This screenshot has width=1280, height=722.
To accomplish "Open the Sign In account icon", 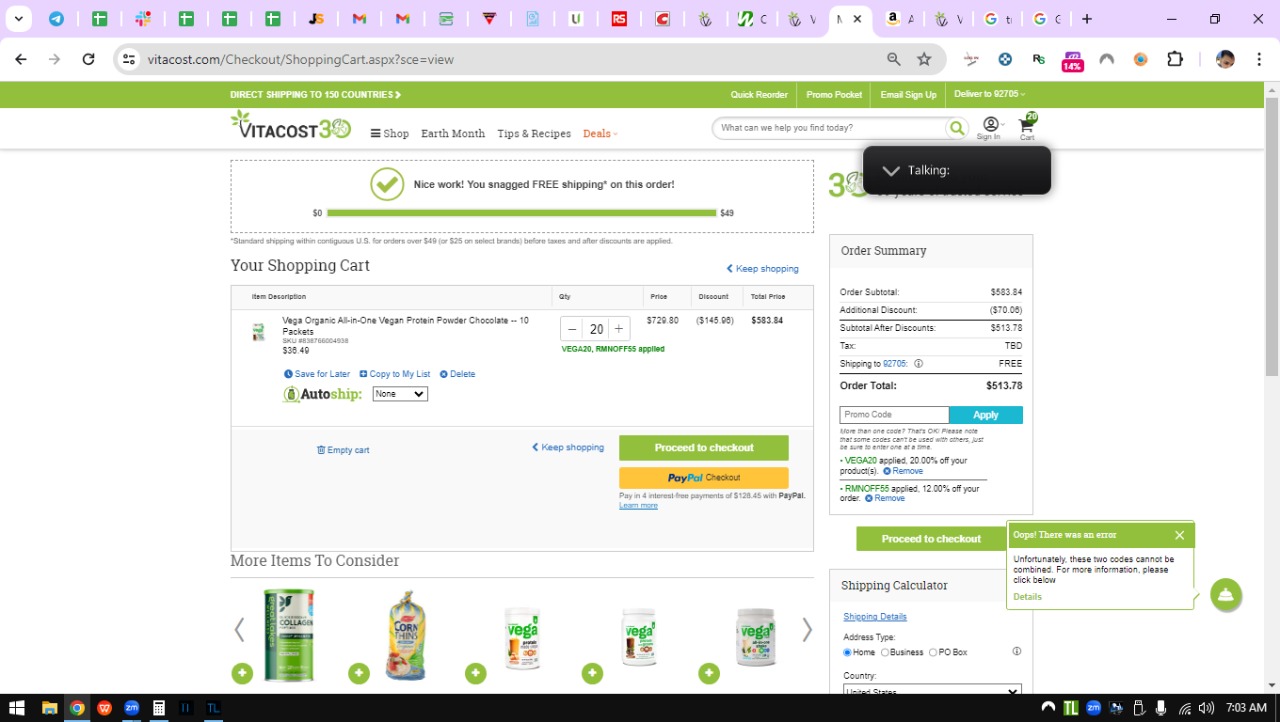I will 989,128.
